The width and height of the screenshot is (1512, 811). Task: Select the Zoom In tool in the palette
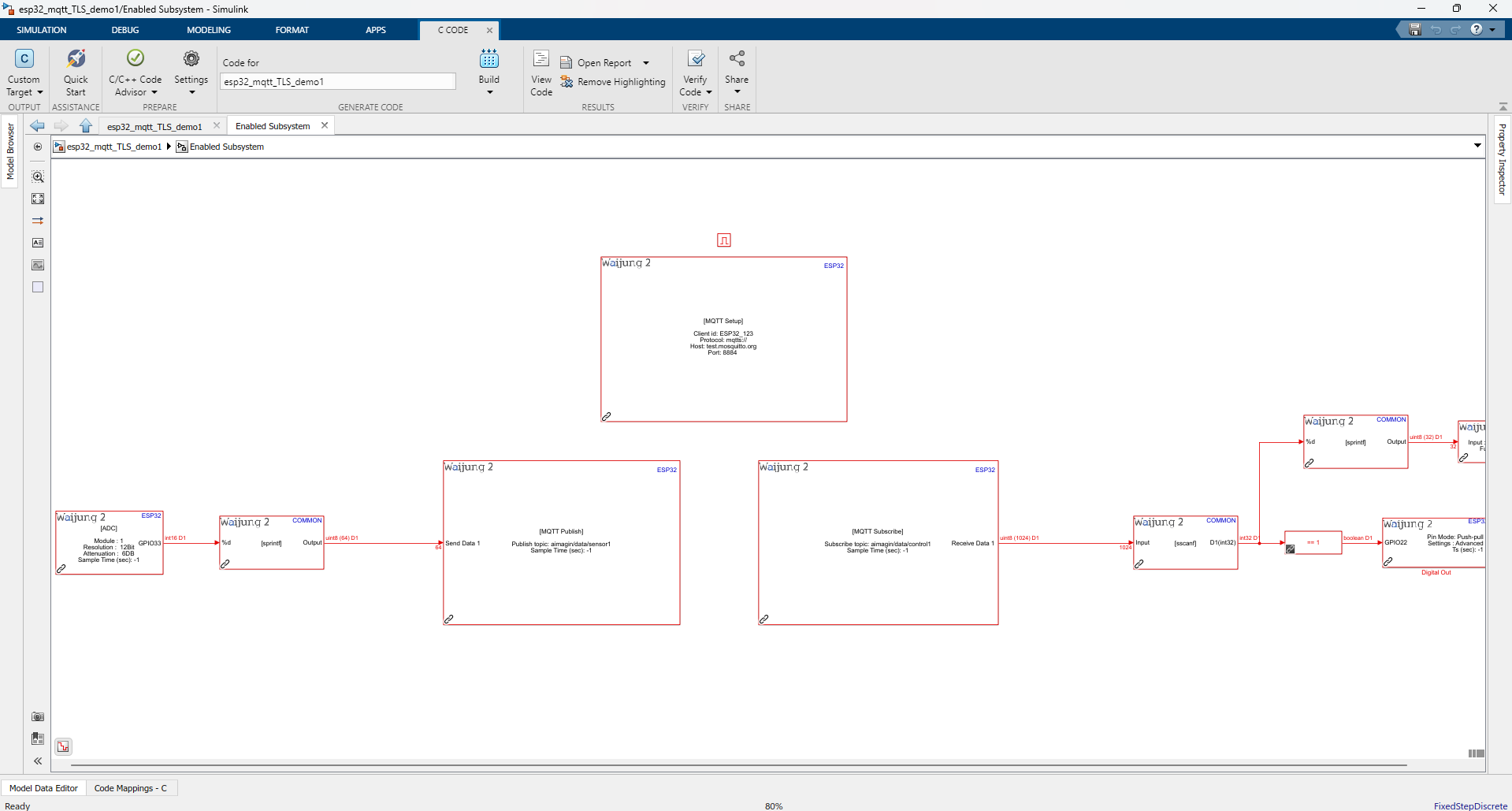(38, 177)
